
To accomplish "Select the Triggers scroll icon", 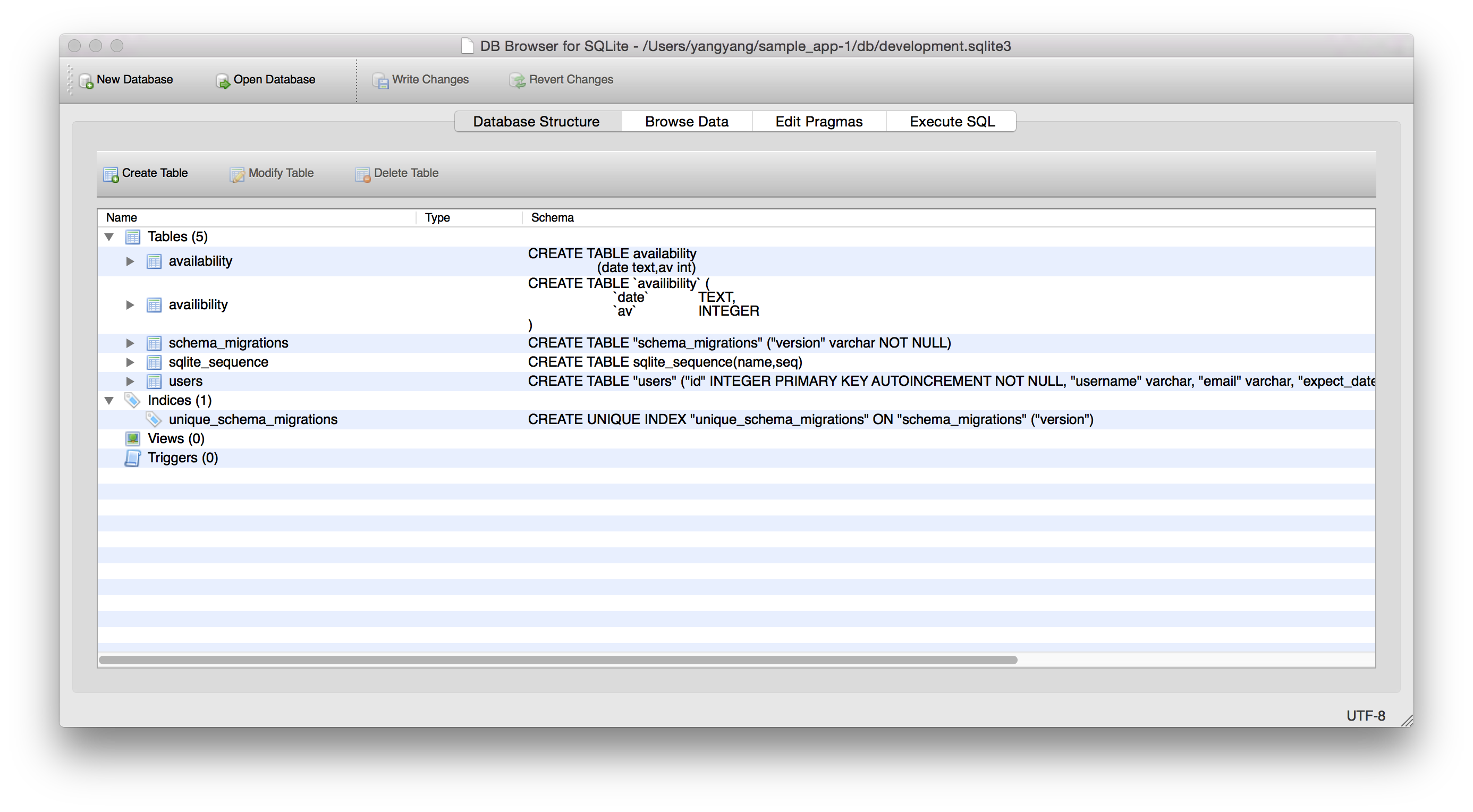I will [133, 458].
